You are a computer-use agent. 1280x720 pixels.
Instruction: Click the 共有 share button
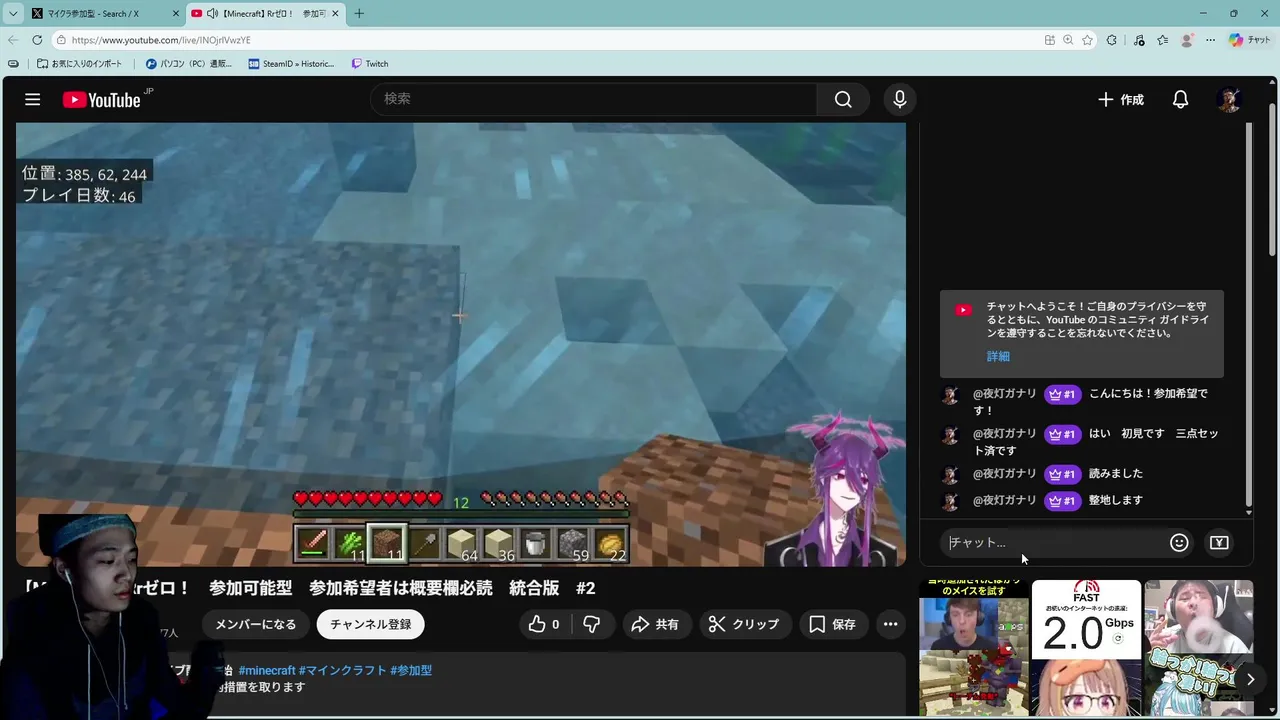pos(655,624)
